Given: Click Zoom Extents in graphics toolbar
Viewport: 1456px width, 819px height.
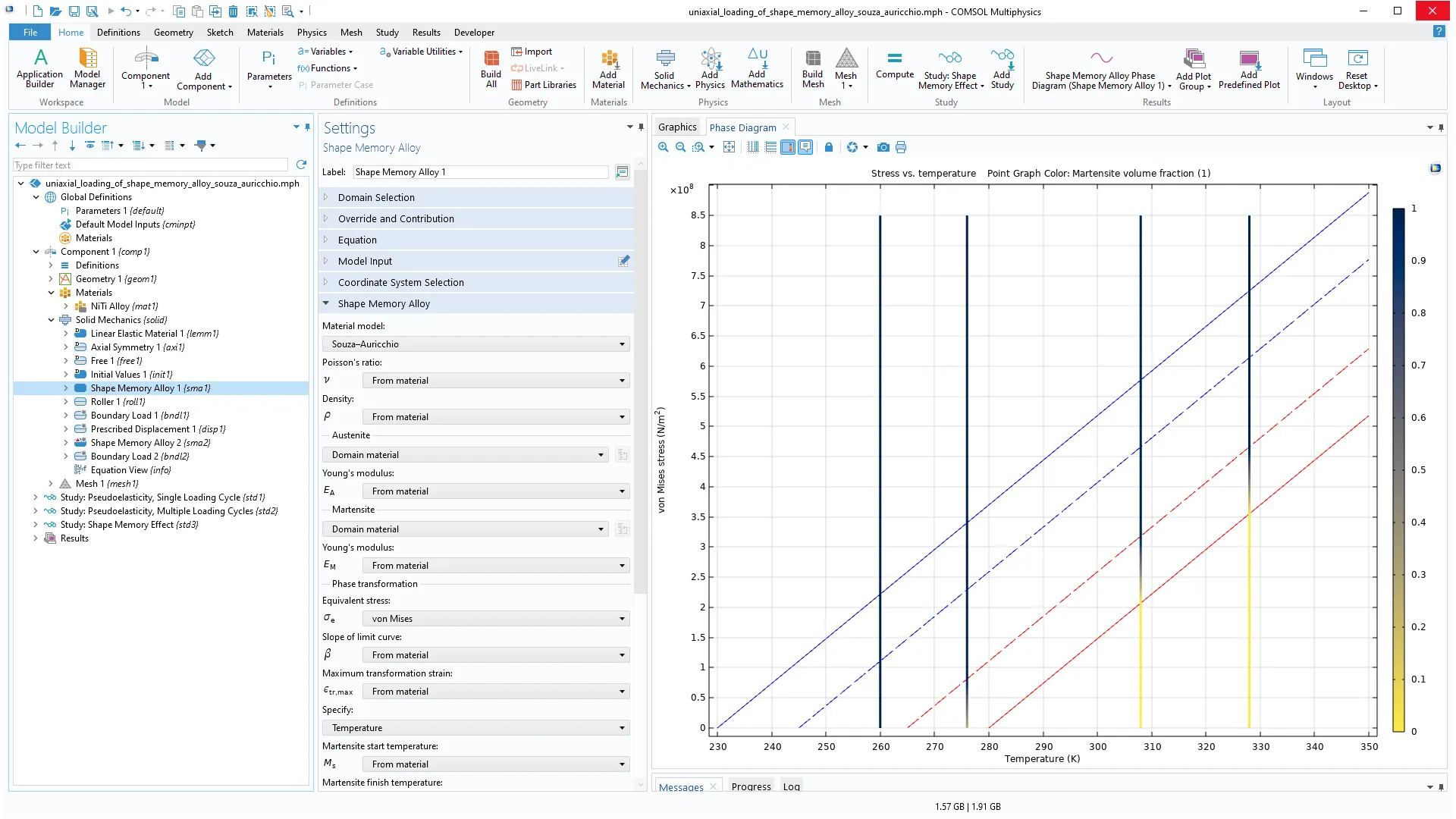Looking at the screenshot, I should coord(729,147).
